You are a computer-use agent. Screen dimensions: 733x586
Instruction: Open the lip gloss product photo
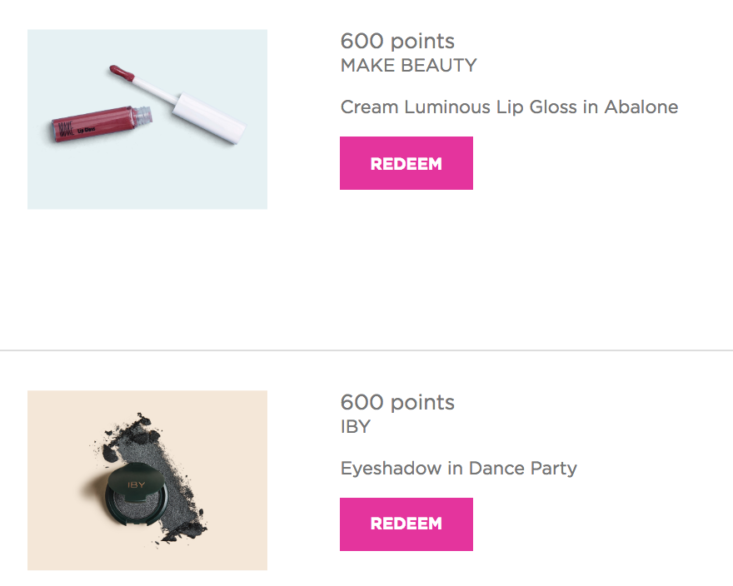click(147, 119)
